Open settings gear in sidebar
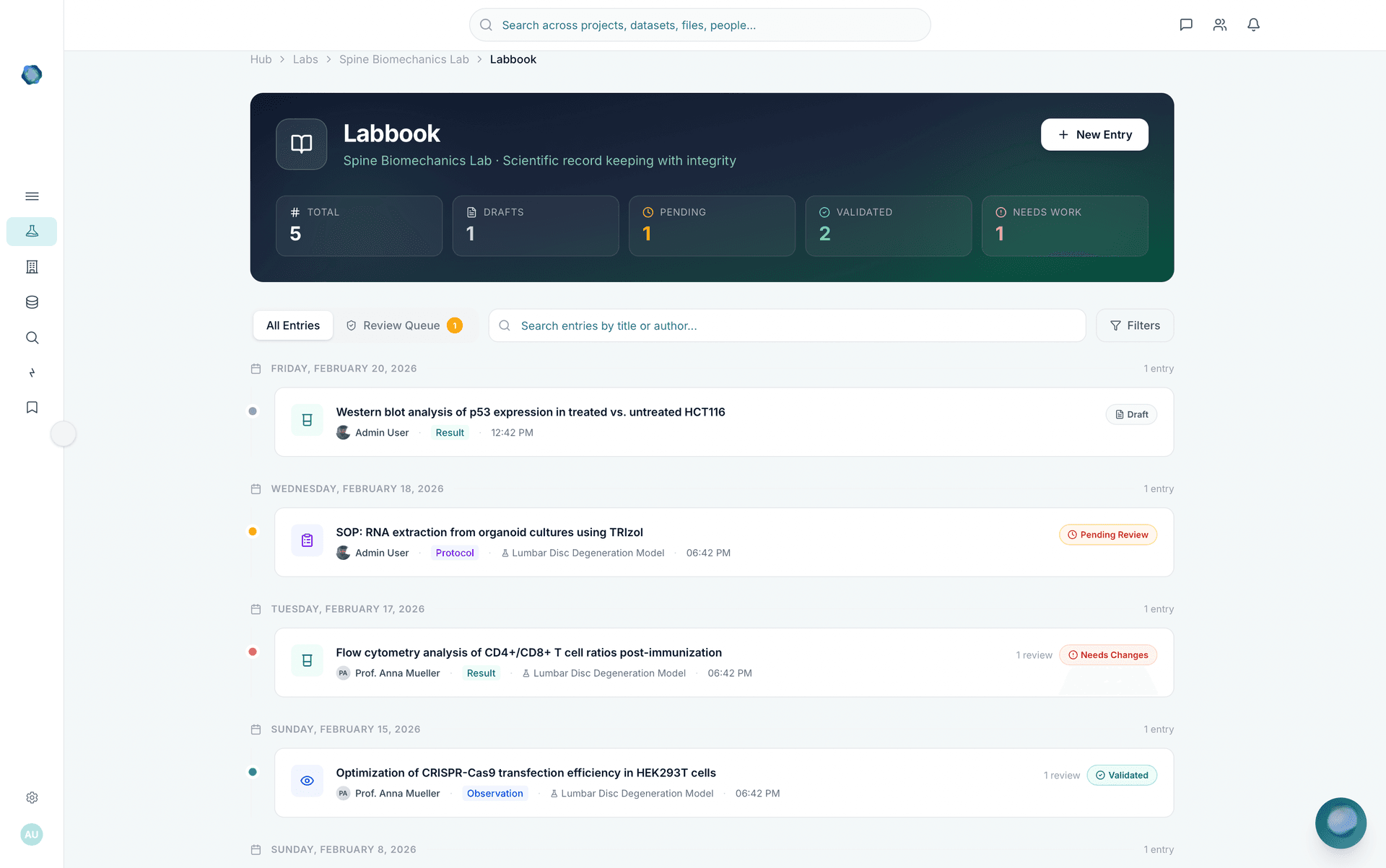The width and height of the screenshot is (1386, 868). click(32, 797)
